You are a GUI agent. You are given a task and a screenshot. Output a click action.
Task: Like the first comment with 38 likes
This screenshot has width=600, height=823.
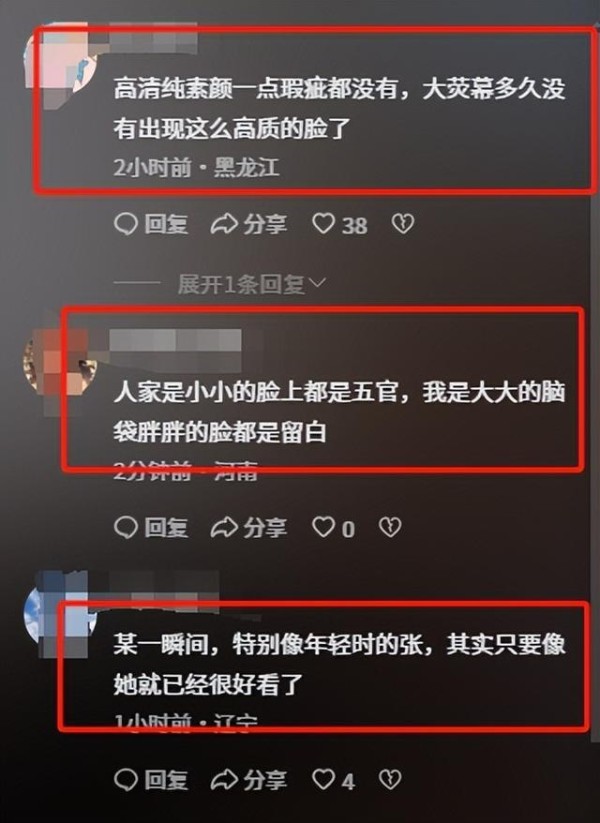323,224
